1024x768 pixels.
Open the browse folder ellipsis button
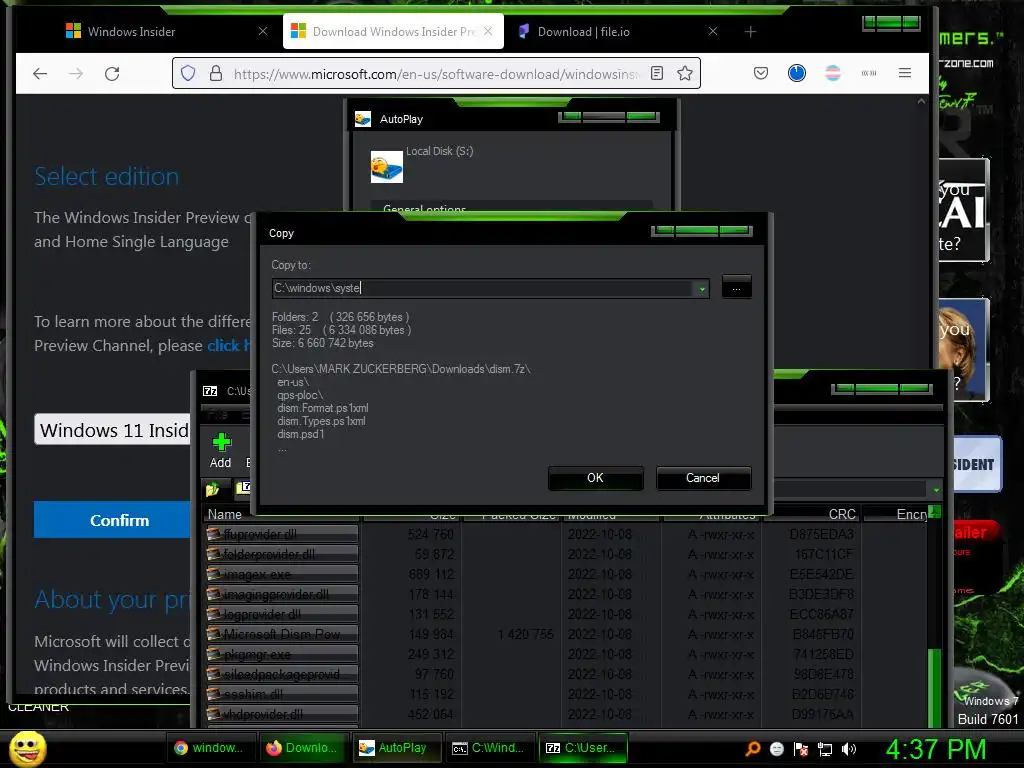click(737, 287)
